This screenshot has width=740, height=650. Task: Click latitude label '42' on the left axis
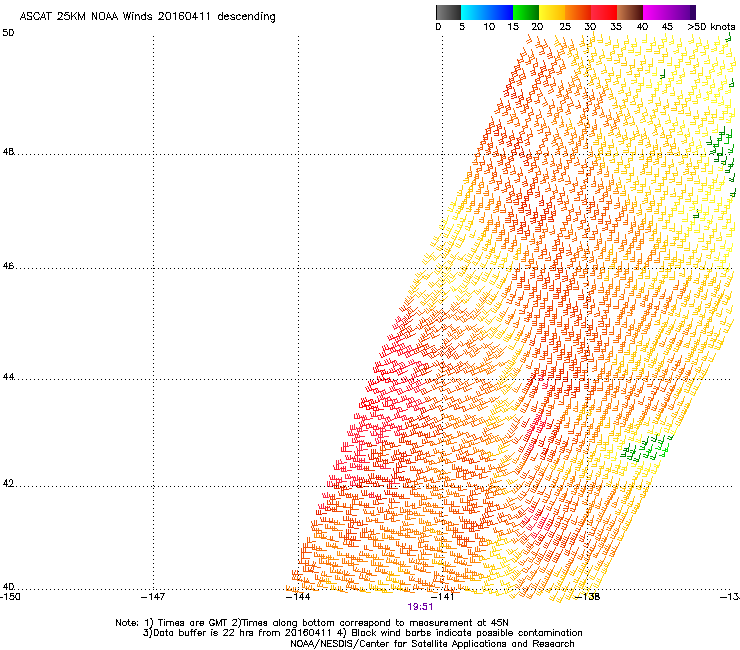point(8,484)
